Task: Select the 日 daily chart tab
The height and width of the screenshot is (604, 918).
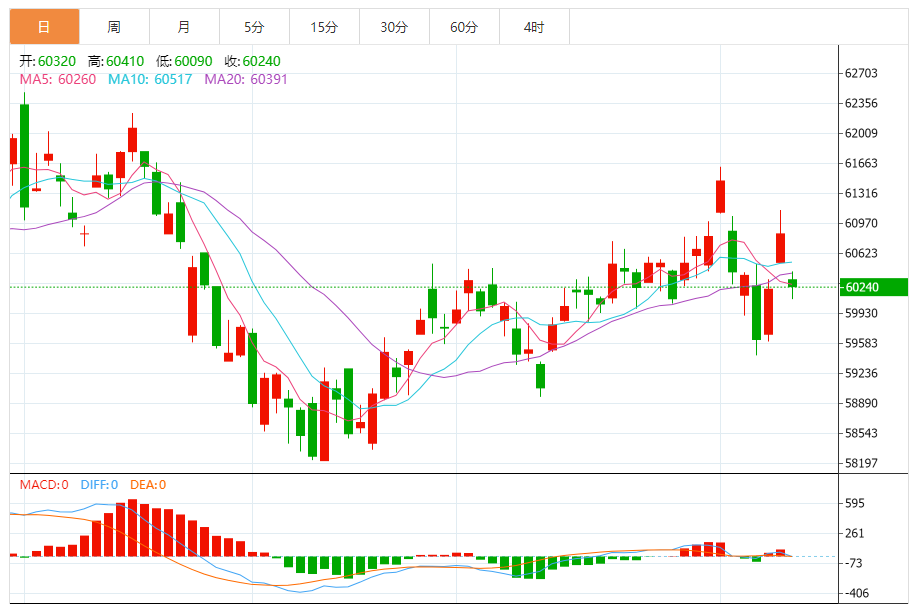Action: coord(44,27)
